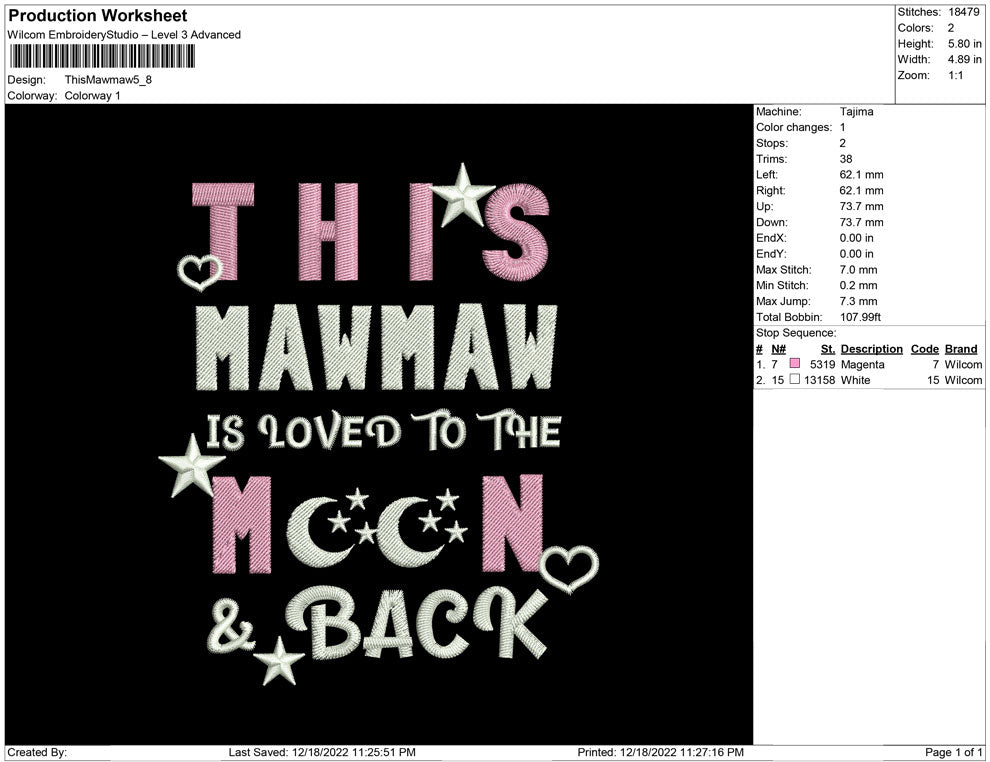Select the Total Bobbin value 107.99ft
The image size is (990, 762).
coord(860,317)
